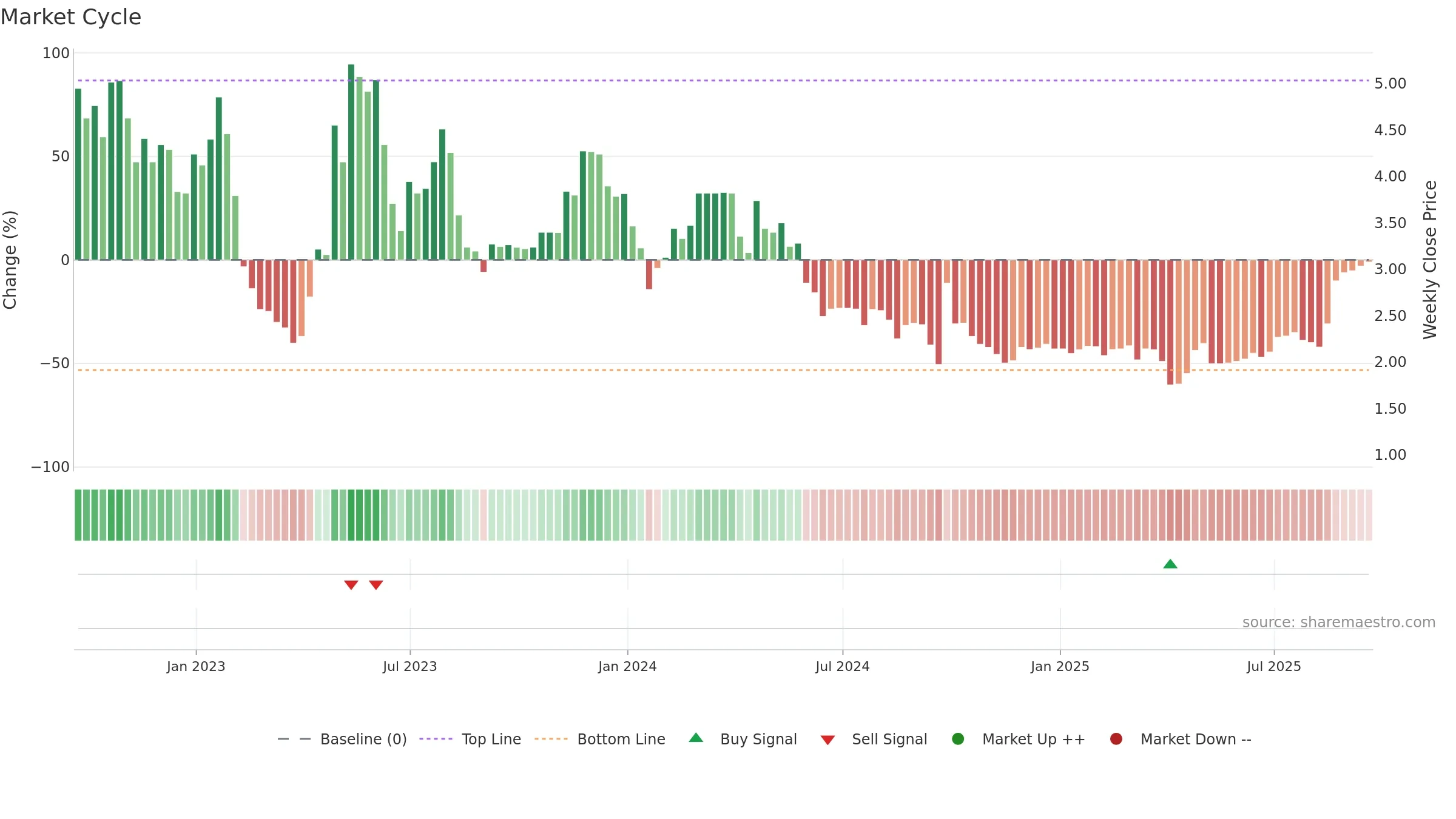
Task: Click the purple dotted Top Line legend sample
Action: click(x=436, y=739)
